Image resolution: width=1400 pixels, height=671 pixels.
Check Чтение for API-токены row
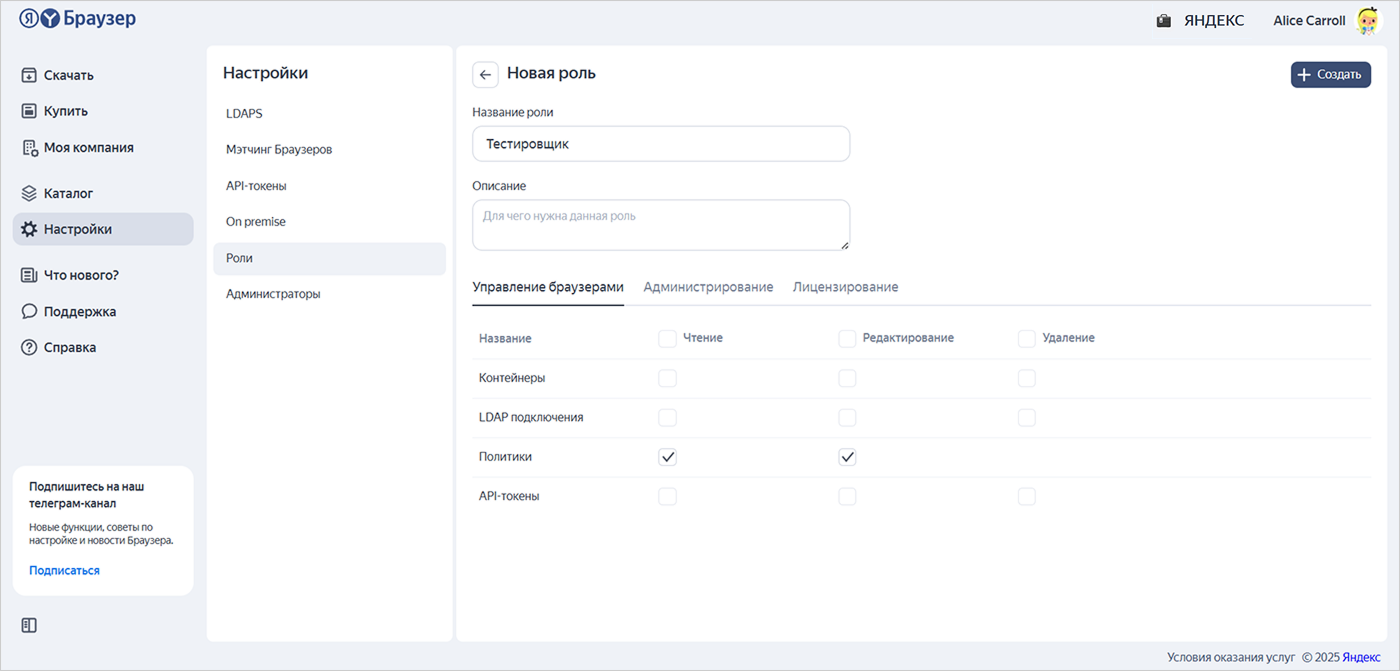[667, 496]
